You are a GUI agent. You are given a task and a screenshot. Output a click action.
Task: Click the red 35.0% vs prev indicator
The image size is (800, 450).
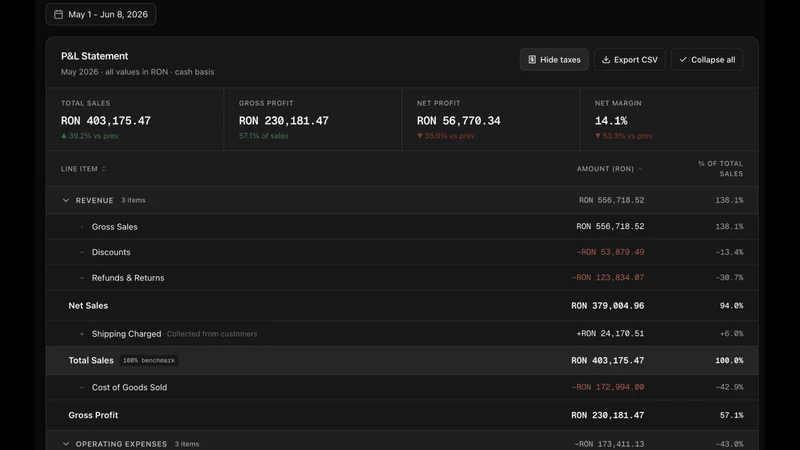446,136
